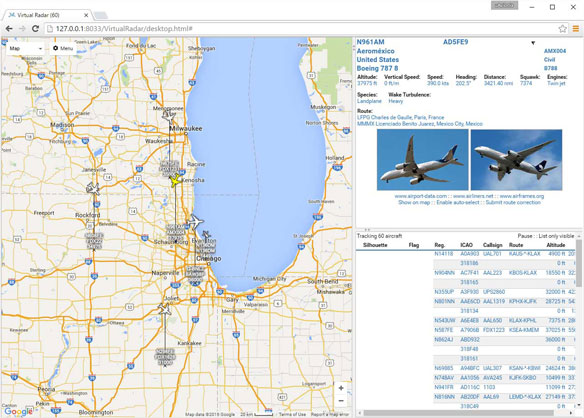Image resolution: width=584 pixels, height=418 pixels.
Task: Zoom in the map with plus button
Action: (x=341, y=388)
